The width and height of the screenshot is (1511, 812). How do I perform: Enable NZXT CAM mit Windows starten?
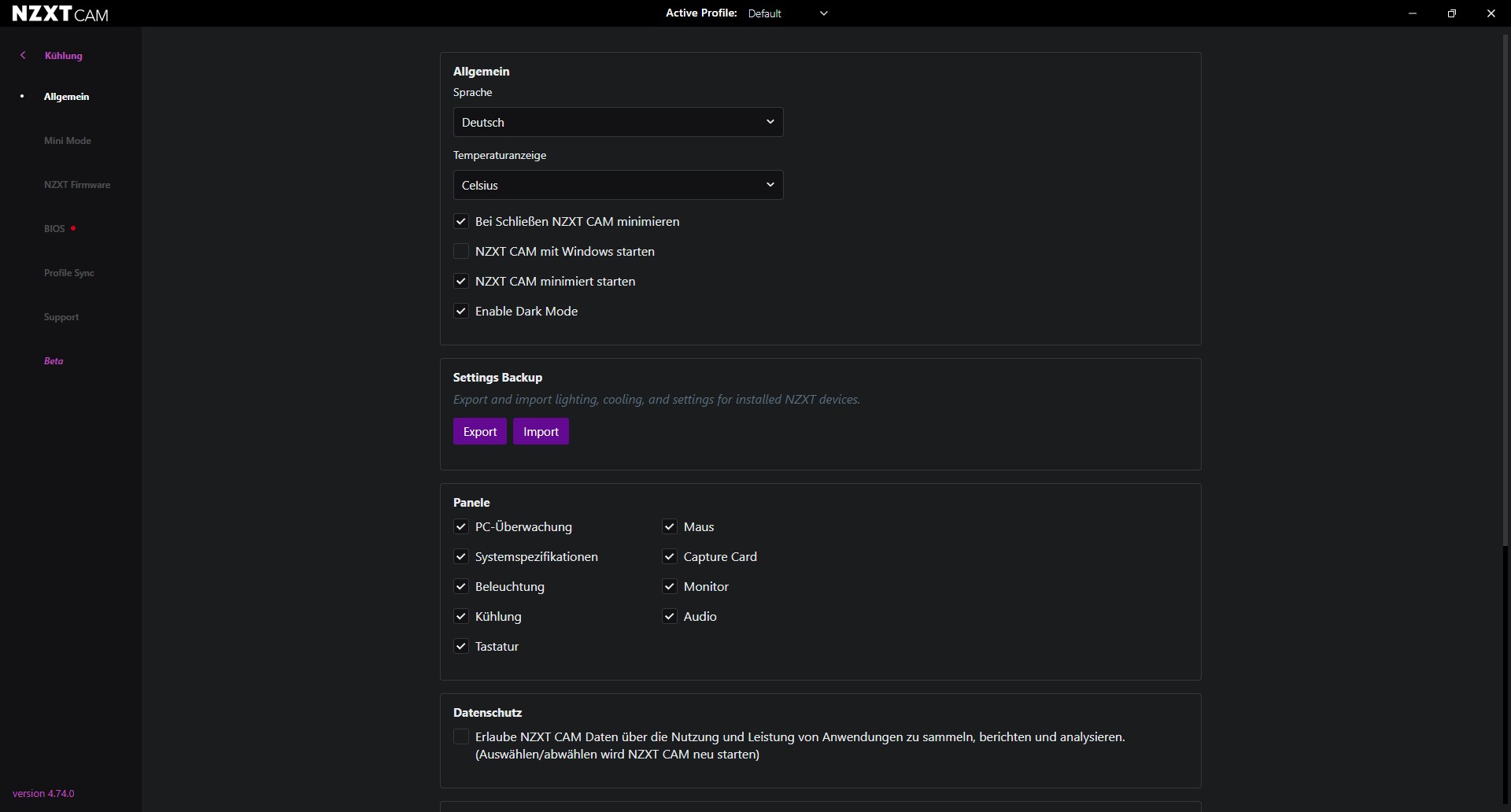[x=461, y=252]
